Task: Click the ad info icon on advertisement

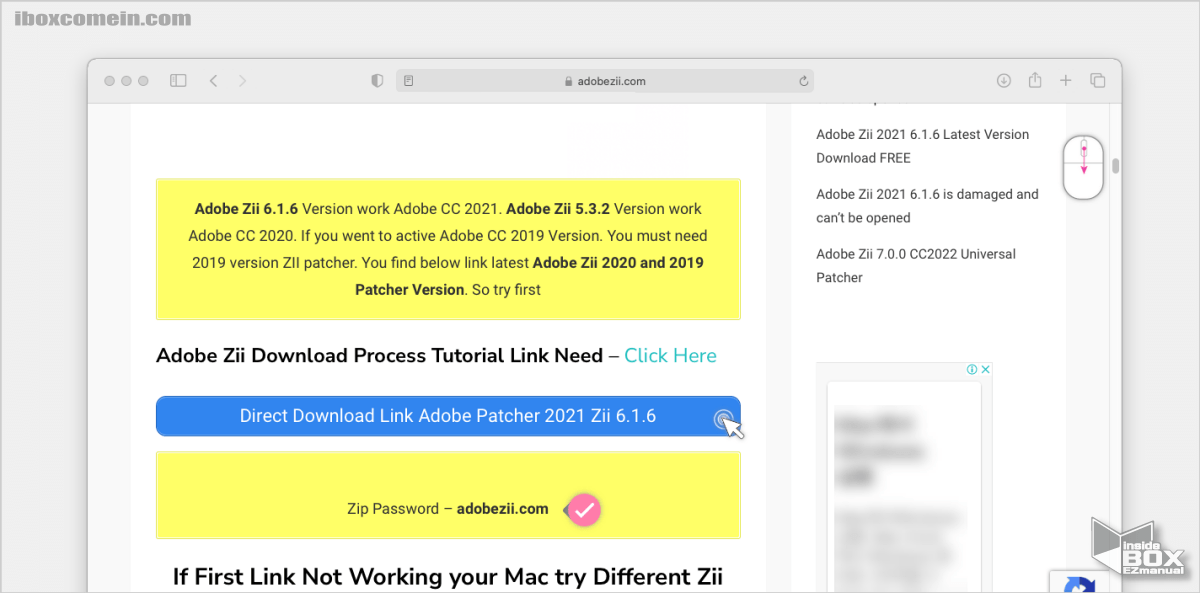Action: 971,369
